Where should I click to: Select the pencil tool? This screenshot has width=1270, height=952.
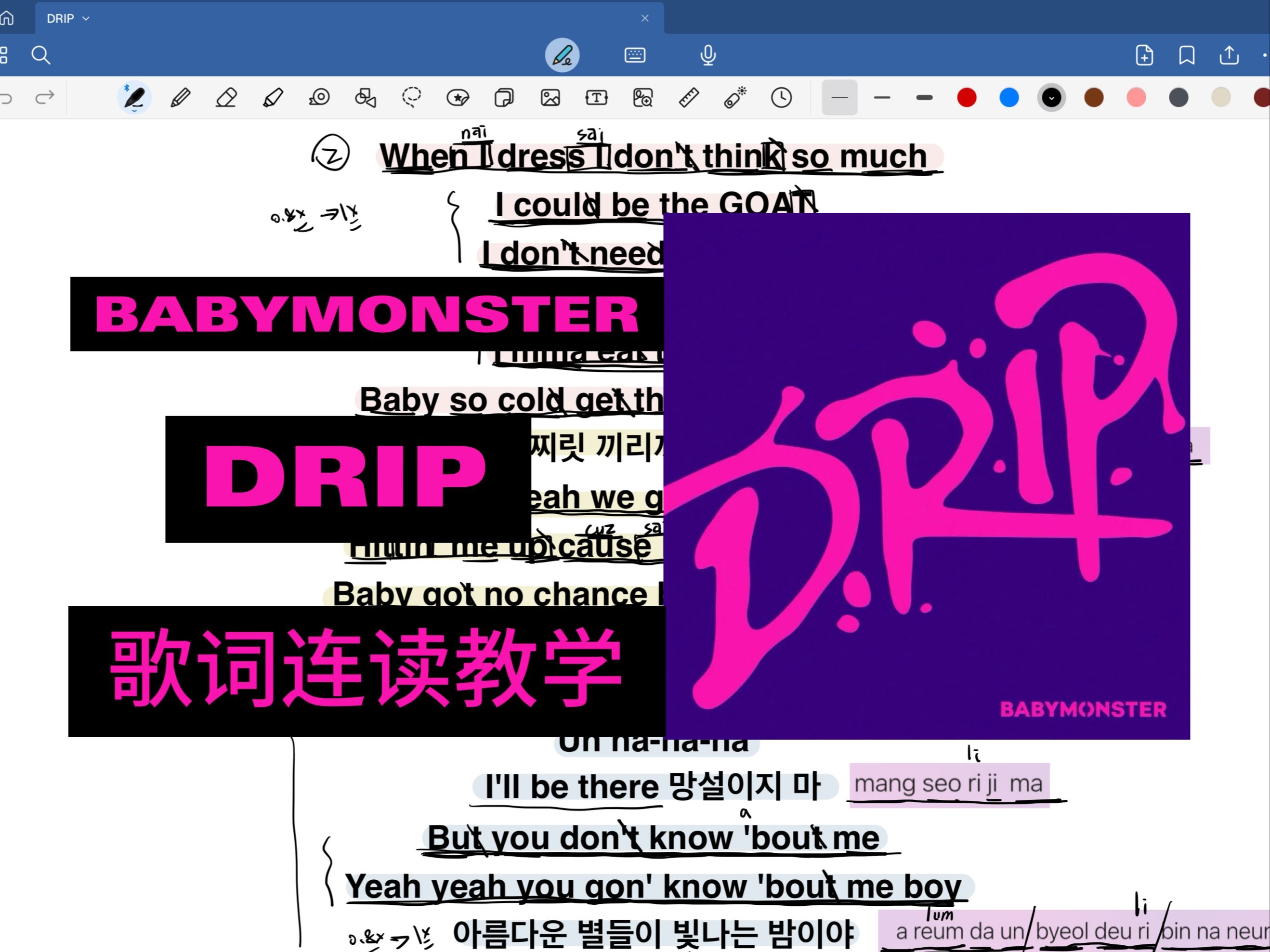(x=180, y=97)
